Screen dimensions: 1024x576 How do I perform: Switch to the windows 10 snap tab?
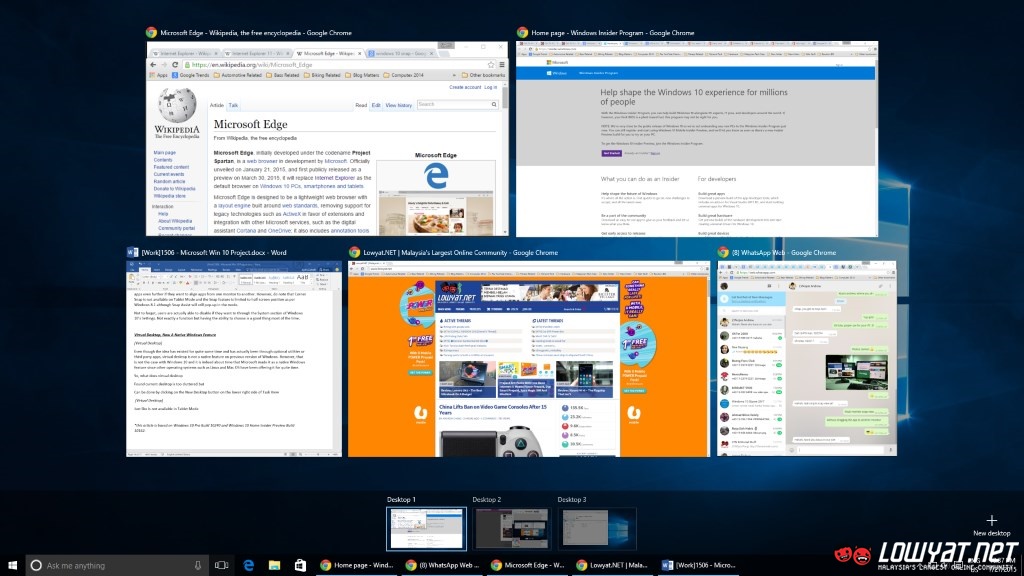click(x=400, y=54)
